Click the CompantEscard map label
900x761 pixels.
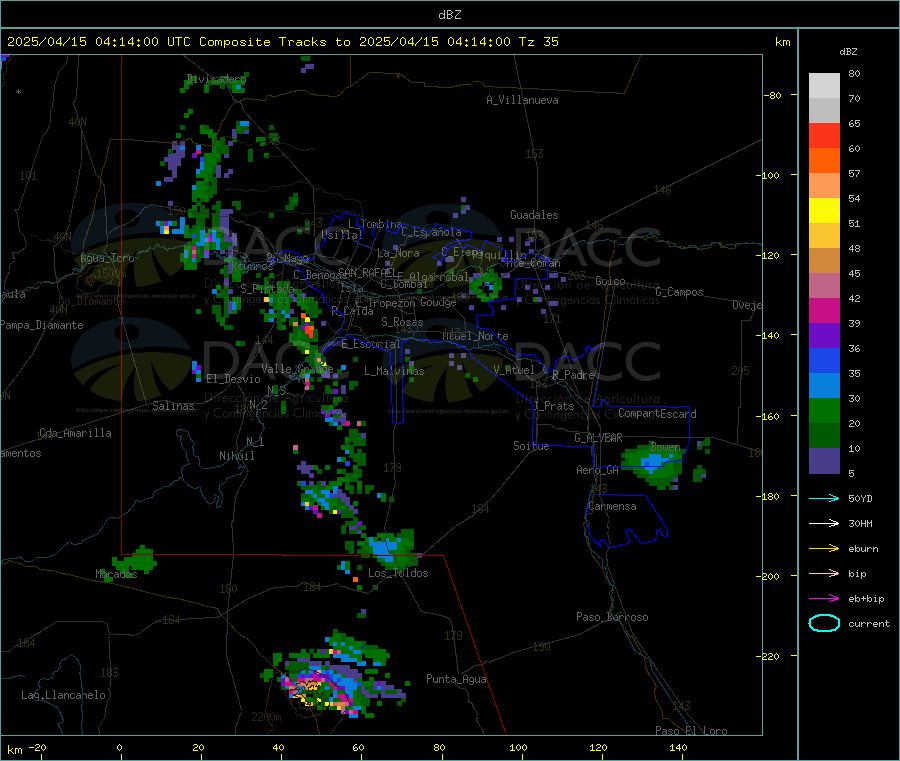coord(657,413)
